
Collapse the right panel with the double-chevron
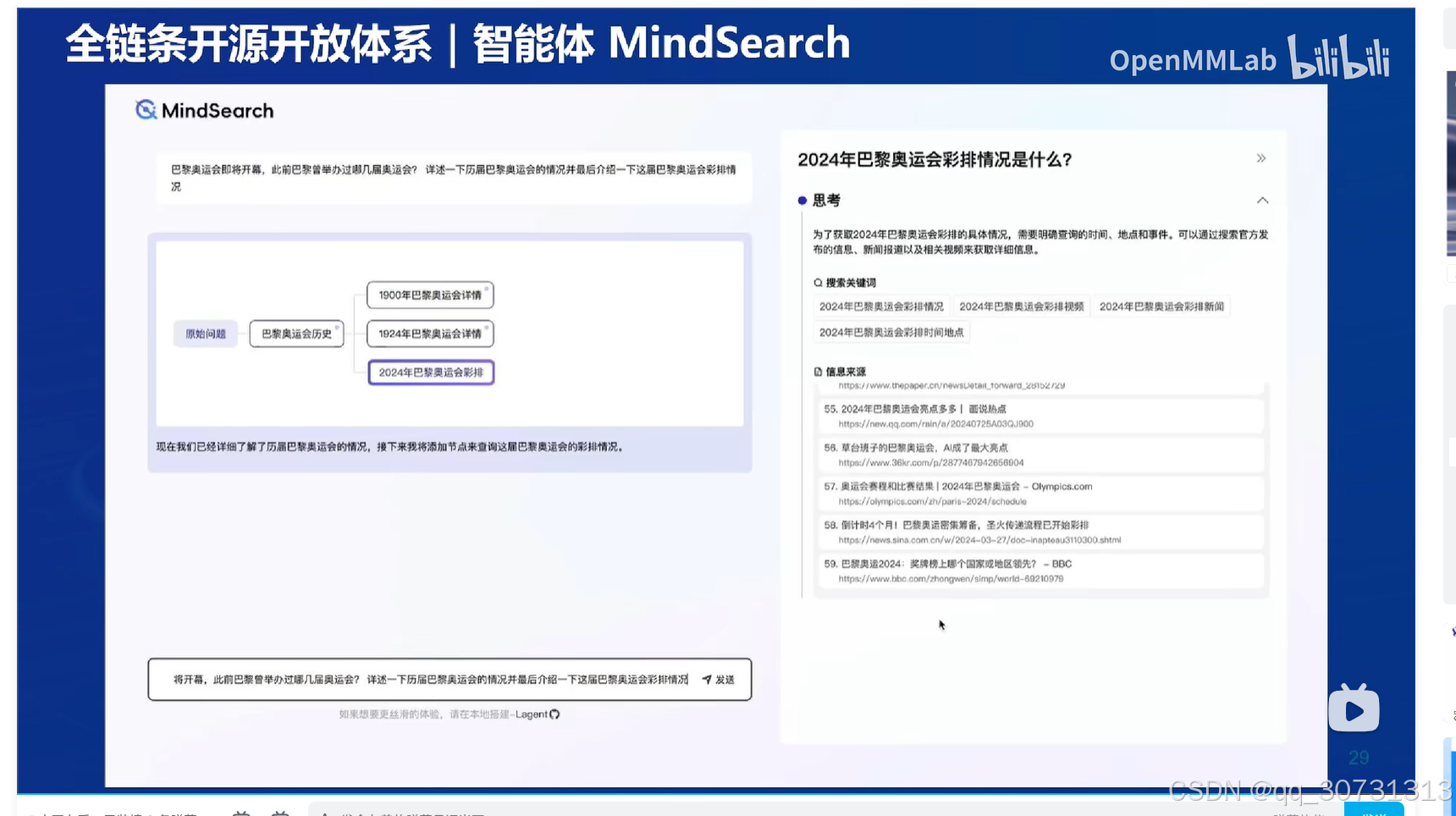pyautogui.click(x=1261, y=158)
